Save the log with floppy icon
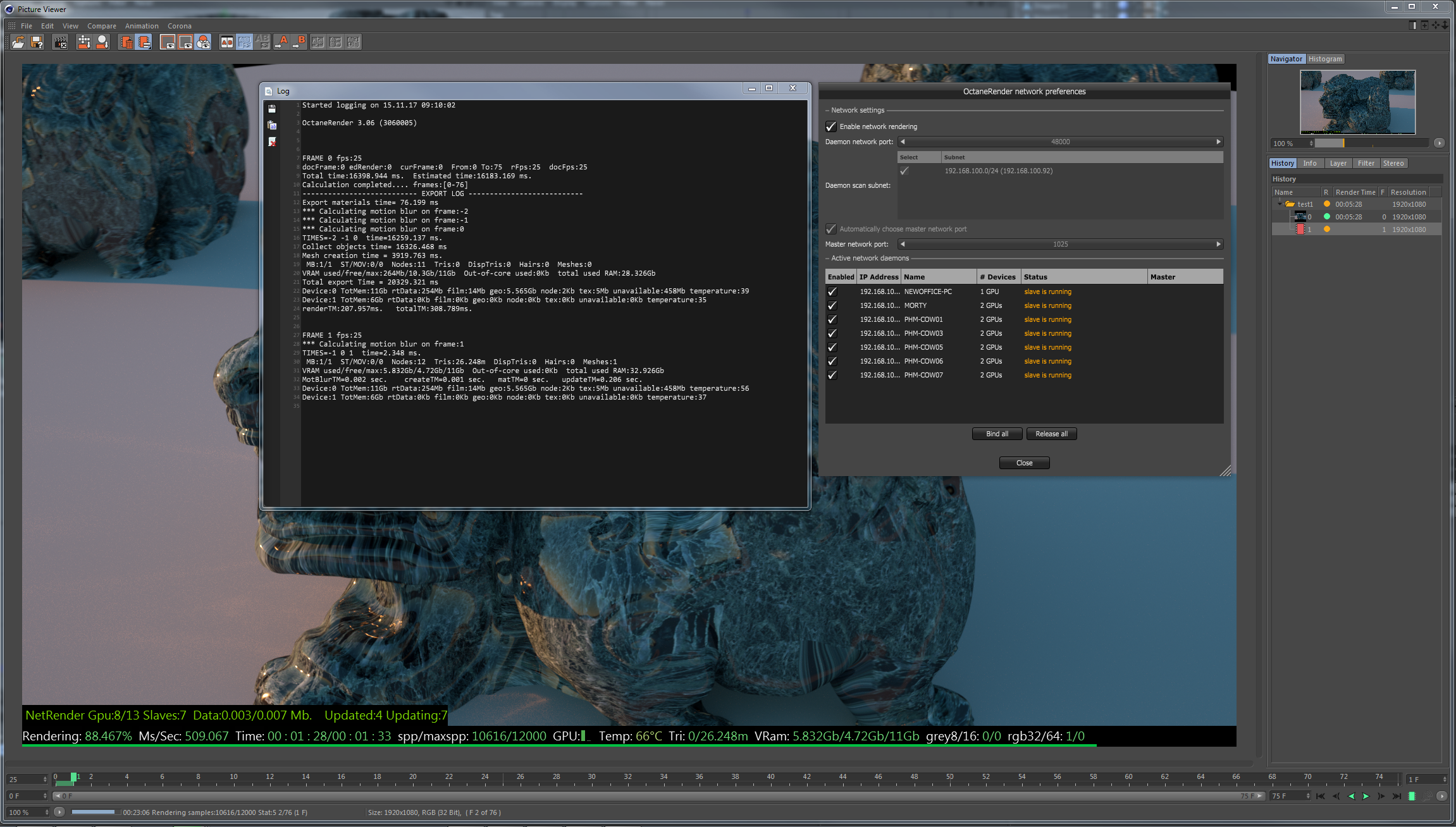The image size is (1456, 827). (272, 109)
